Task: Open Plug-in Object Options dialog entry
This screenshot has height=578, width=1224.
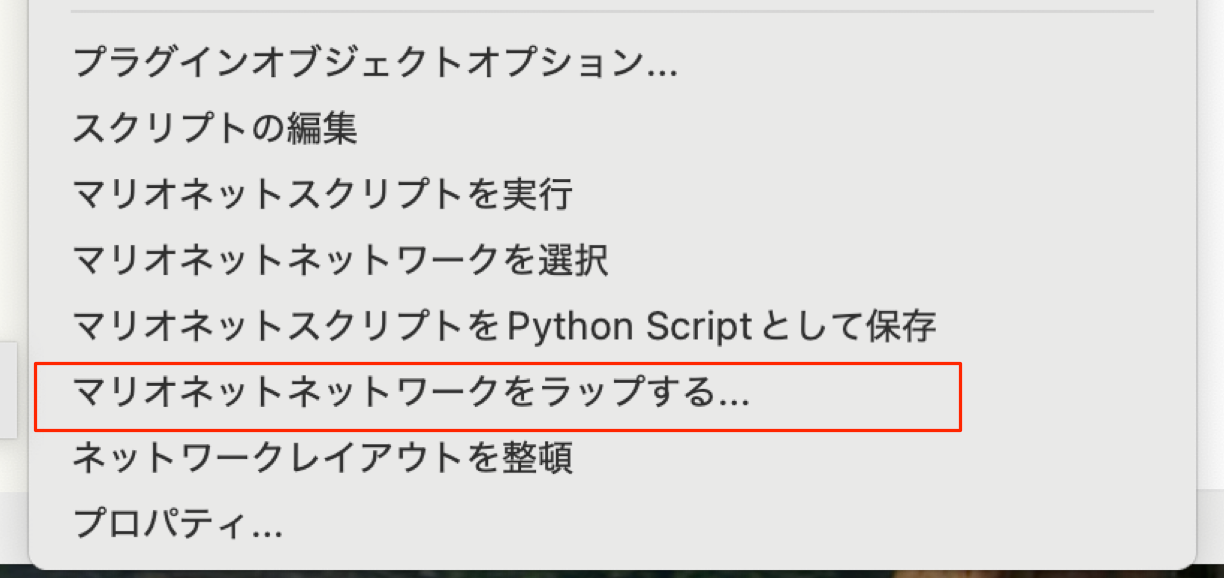Action: click(375, 65)
